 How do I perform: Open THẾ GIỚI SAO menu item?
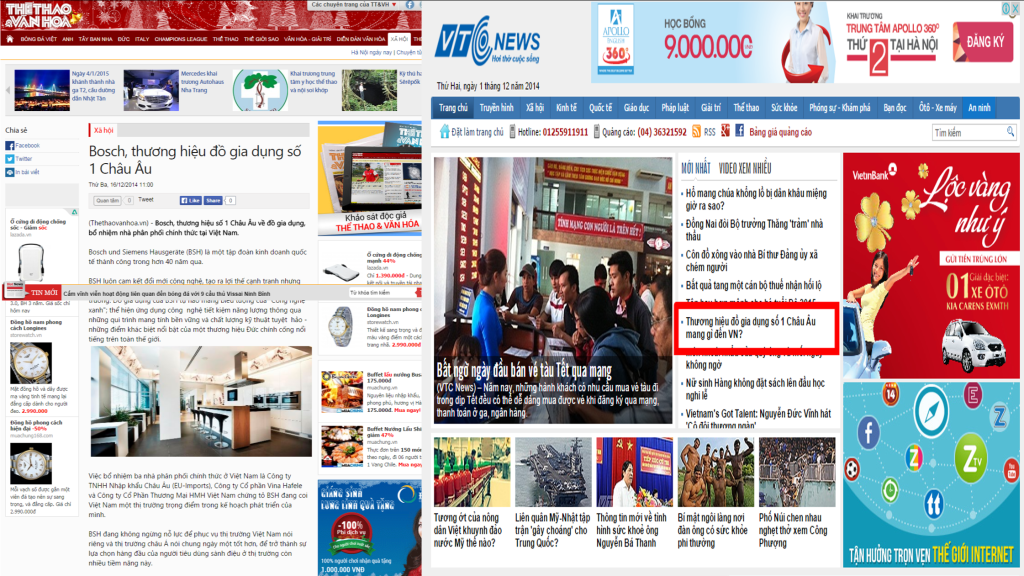(261, 39)
